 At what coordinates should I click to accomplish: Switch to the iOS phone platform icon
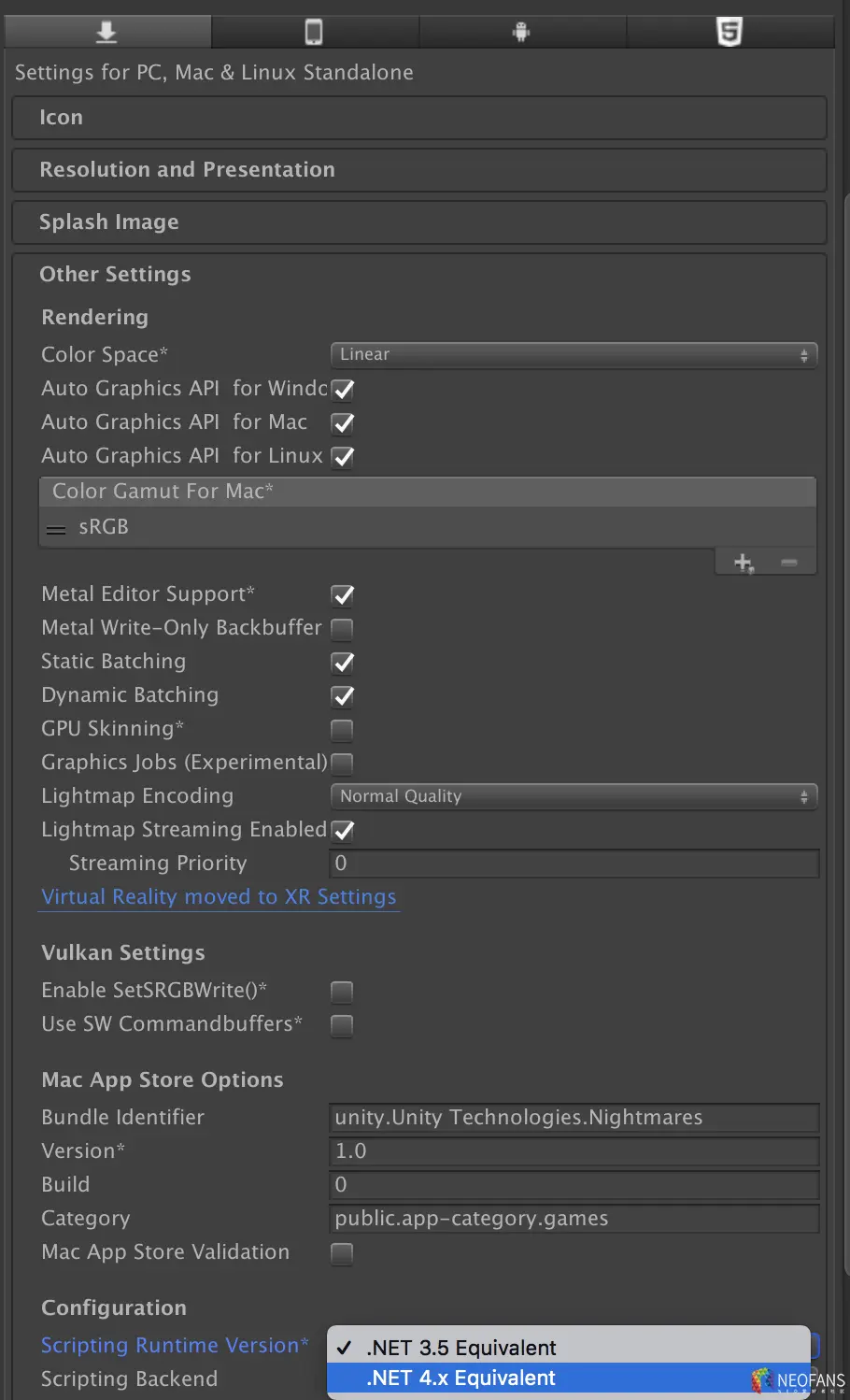(x=314, y=32)
